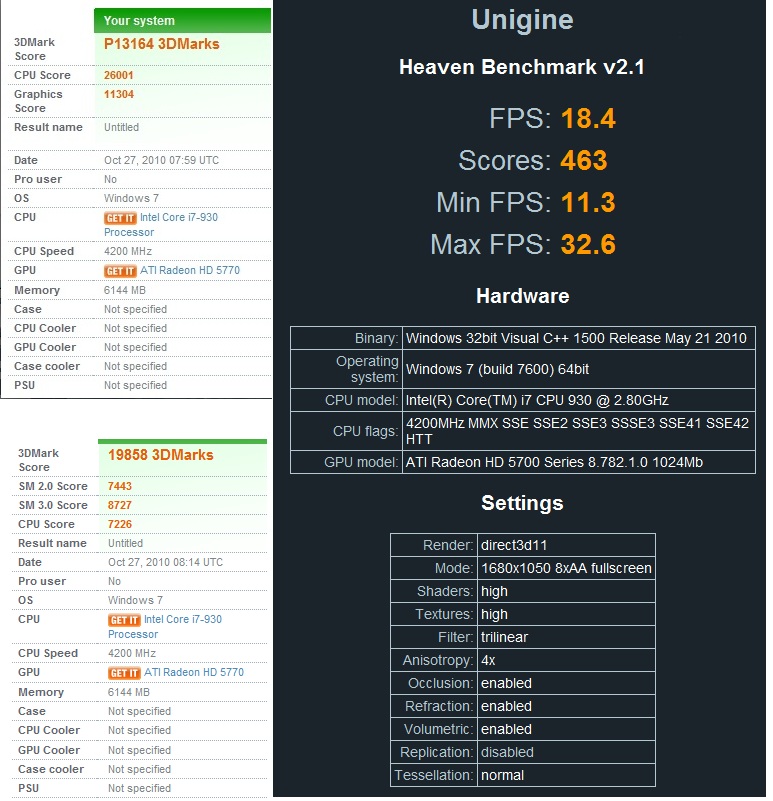Click Untitled result name in bottom panel
The height and width of the screenshot is (801, 773).
(x=126, y=543)
